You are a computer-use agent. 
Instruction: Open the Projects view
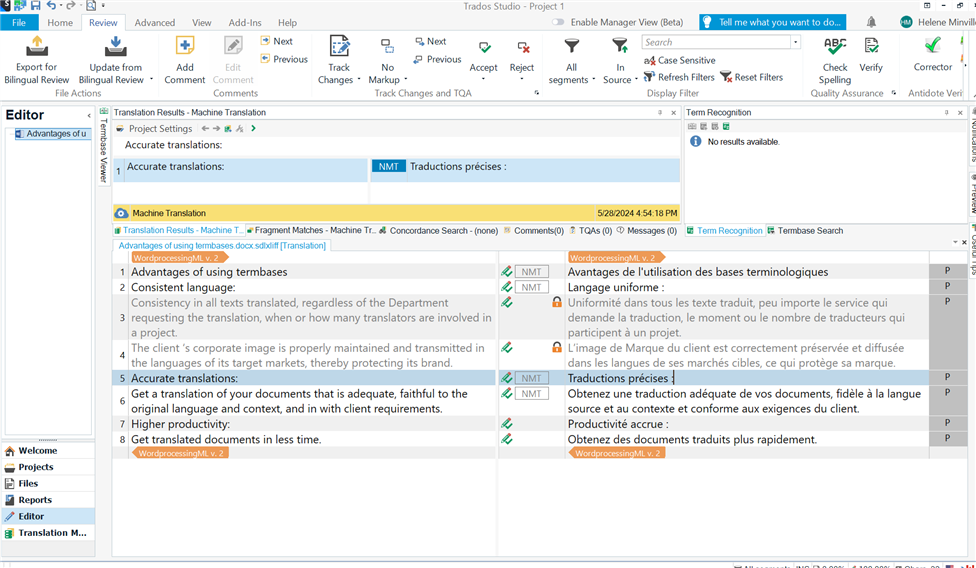(x=49, y=467)
